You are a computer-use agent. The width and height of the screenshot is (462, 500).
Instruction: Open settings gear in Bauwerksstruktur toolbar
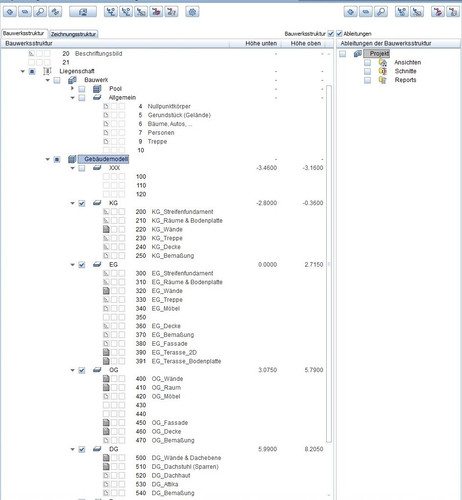pyautogui.click(x=192, y=12)
